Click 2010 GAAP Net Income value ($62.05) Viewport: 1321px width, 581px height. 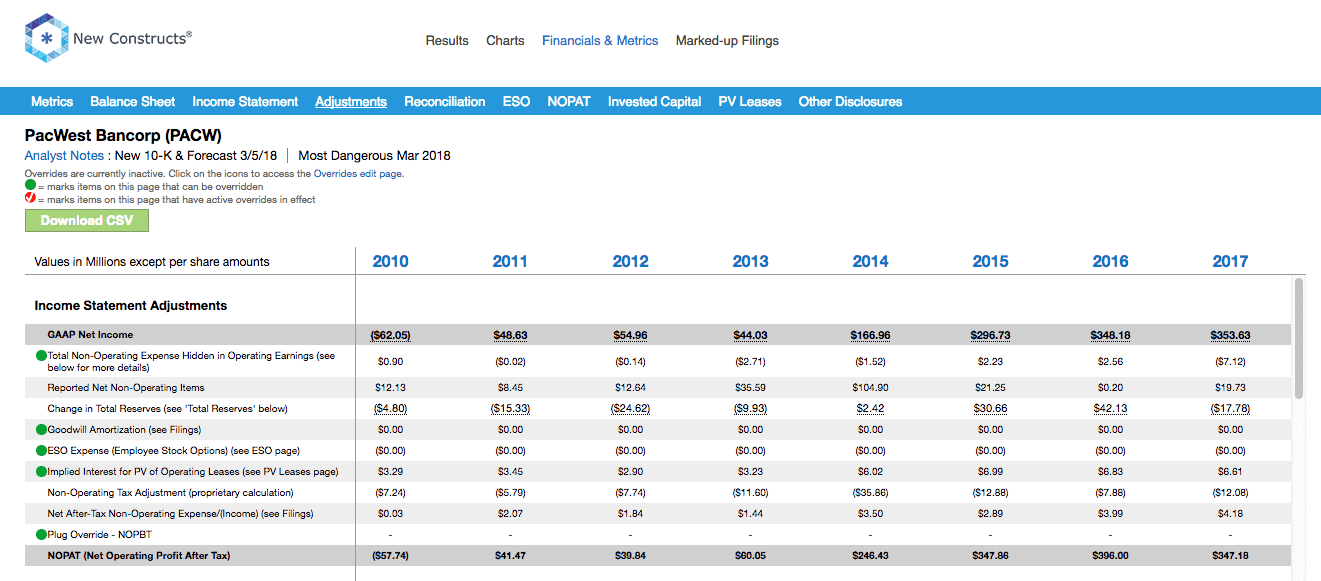point(390,335)
